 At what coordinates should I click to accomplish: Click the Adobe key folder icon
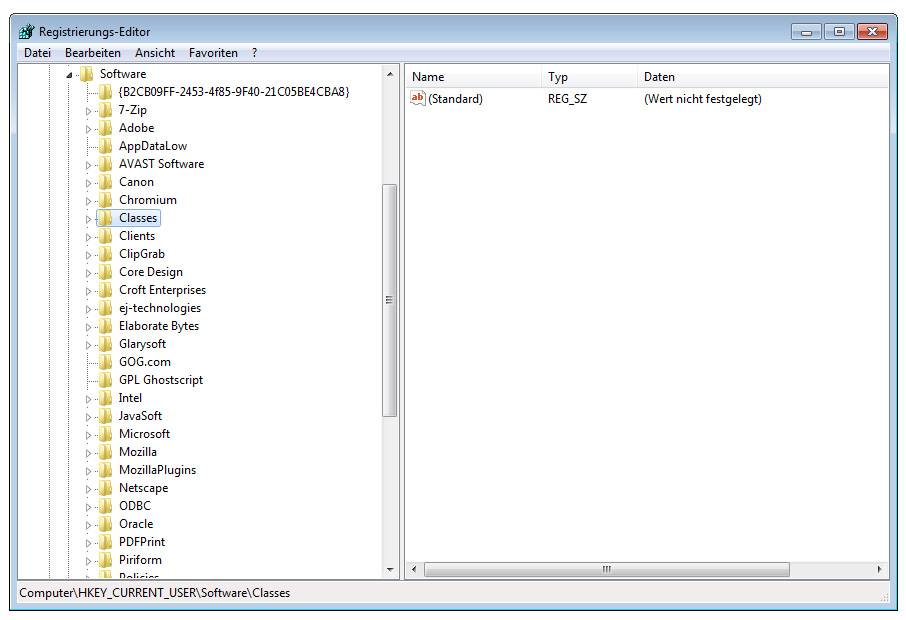105,128
